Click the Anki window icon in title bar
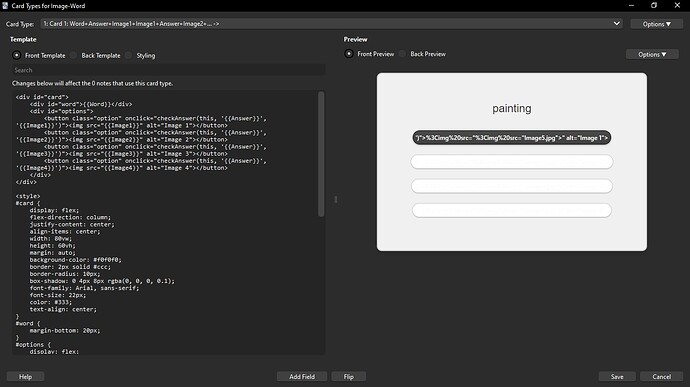Viewport: 690px width, 387px height. point(5,6)
